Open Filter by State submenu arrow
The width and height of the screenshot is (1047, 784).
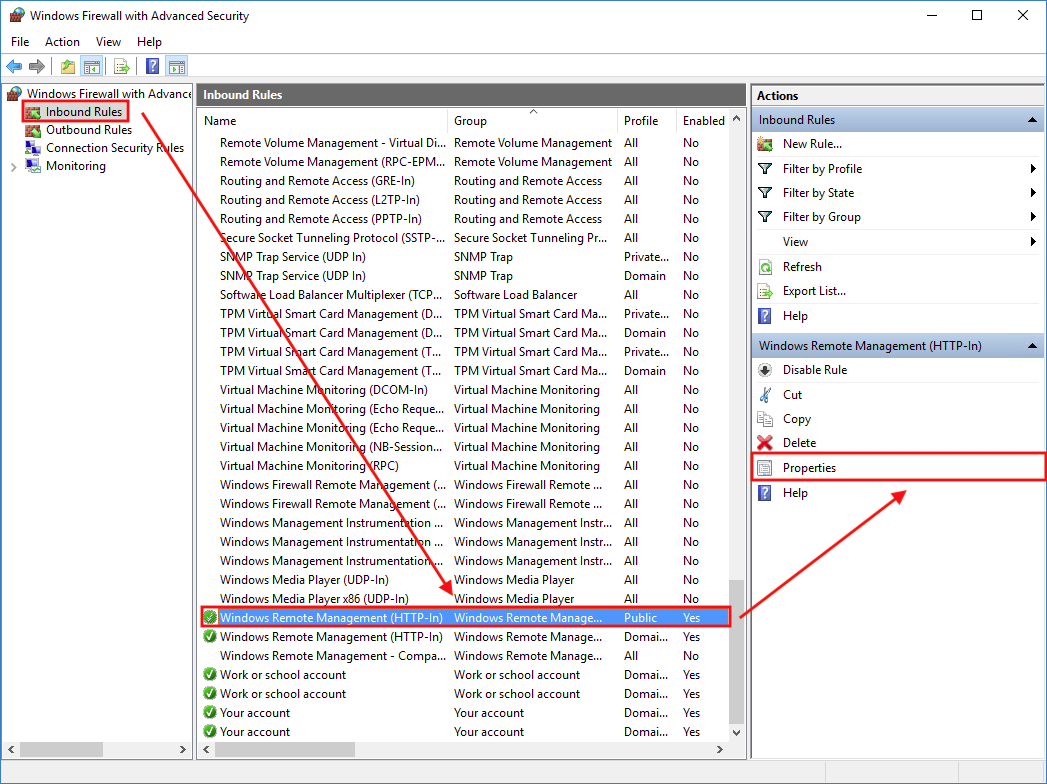[1034, 193]
